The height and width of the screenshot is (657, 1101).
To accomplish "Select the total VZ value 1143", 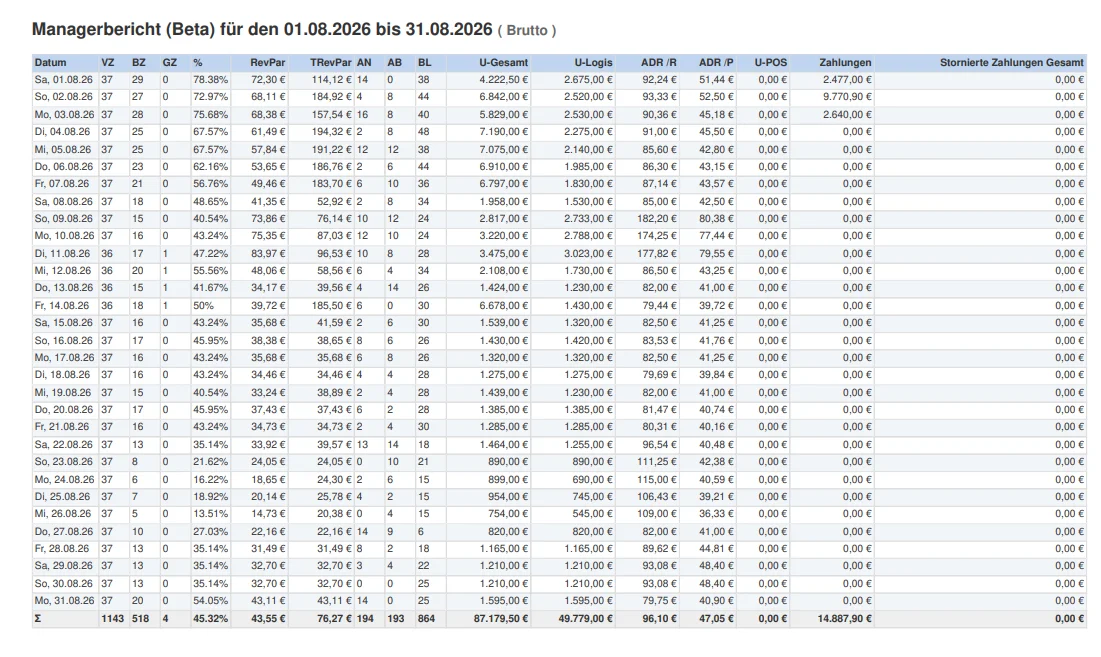I will (112, 618).
